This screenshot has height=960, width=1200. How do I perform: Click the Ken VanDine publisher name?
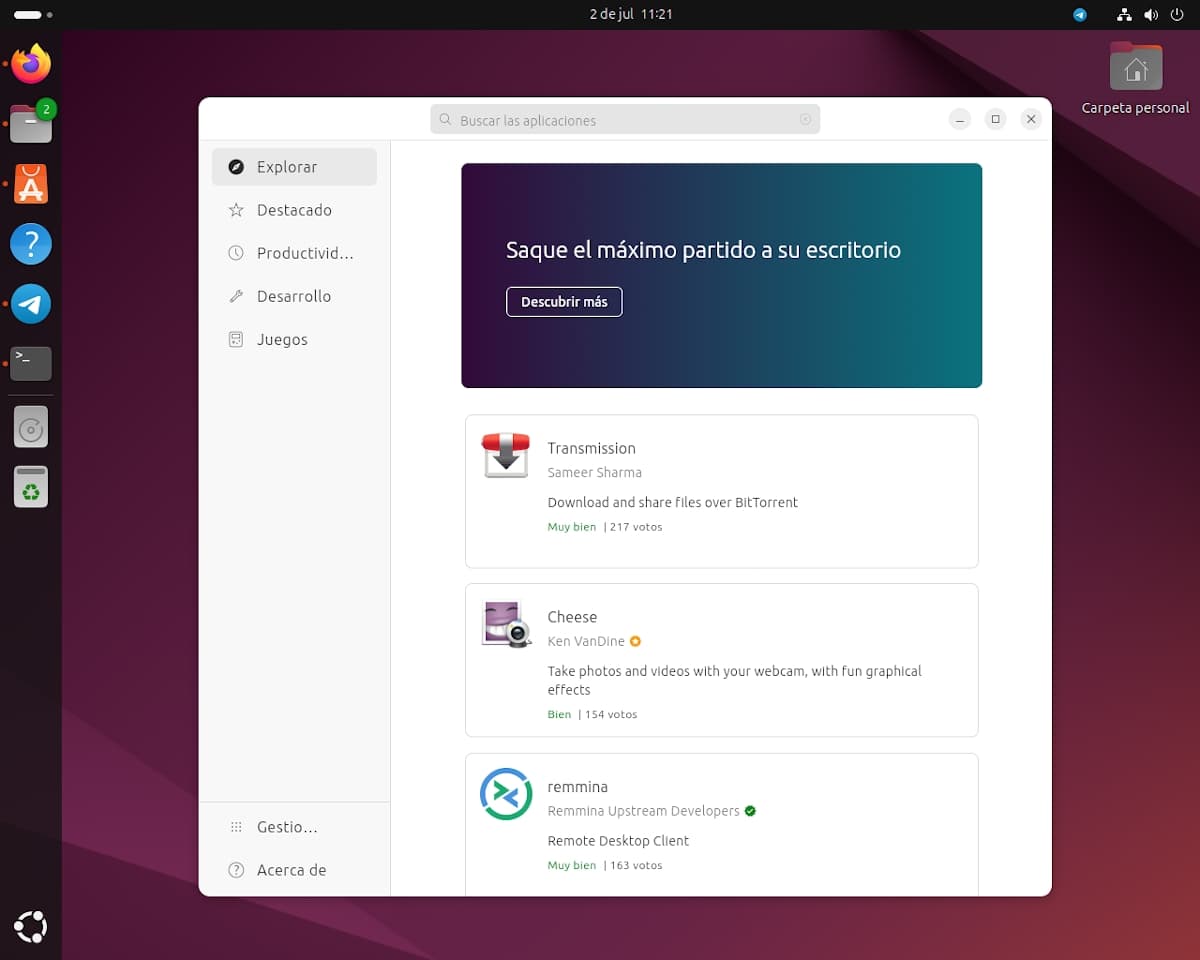point(586,642)
